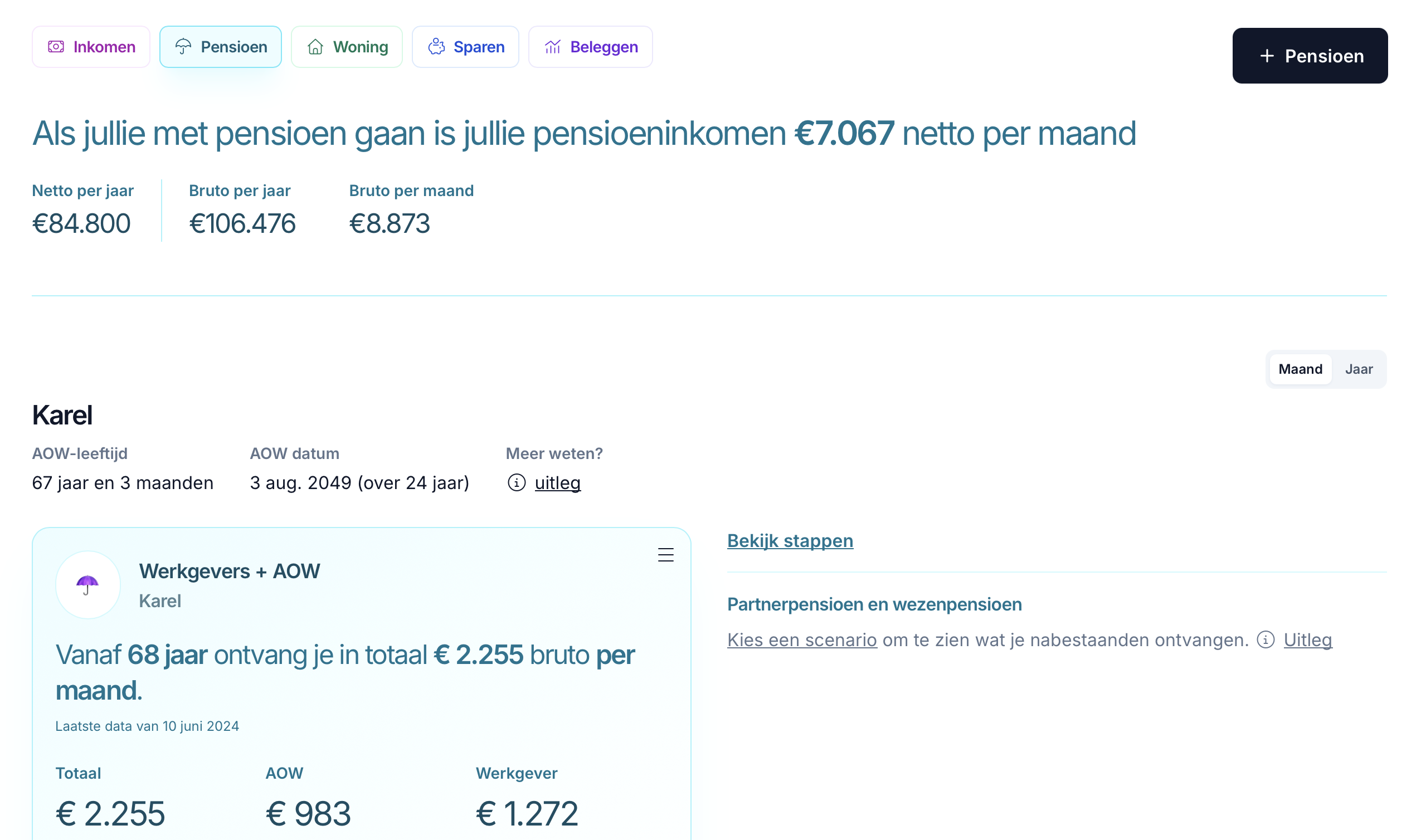The image size is (1421, 840).
Task: Open the uitleg link under Meer weten
Action: click(558, 483)
